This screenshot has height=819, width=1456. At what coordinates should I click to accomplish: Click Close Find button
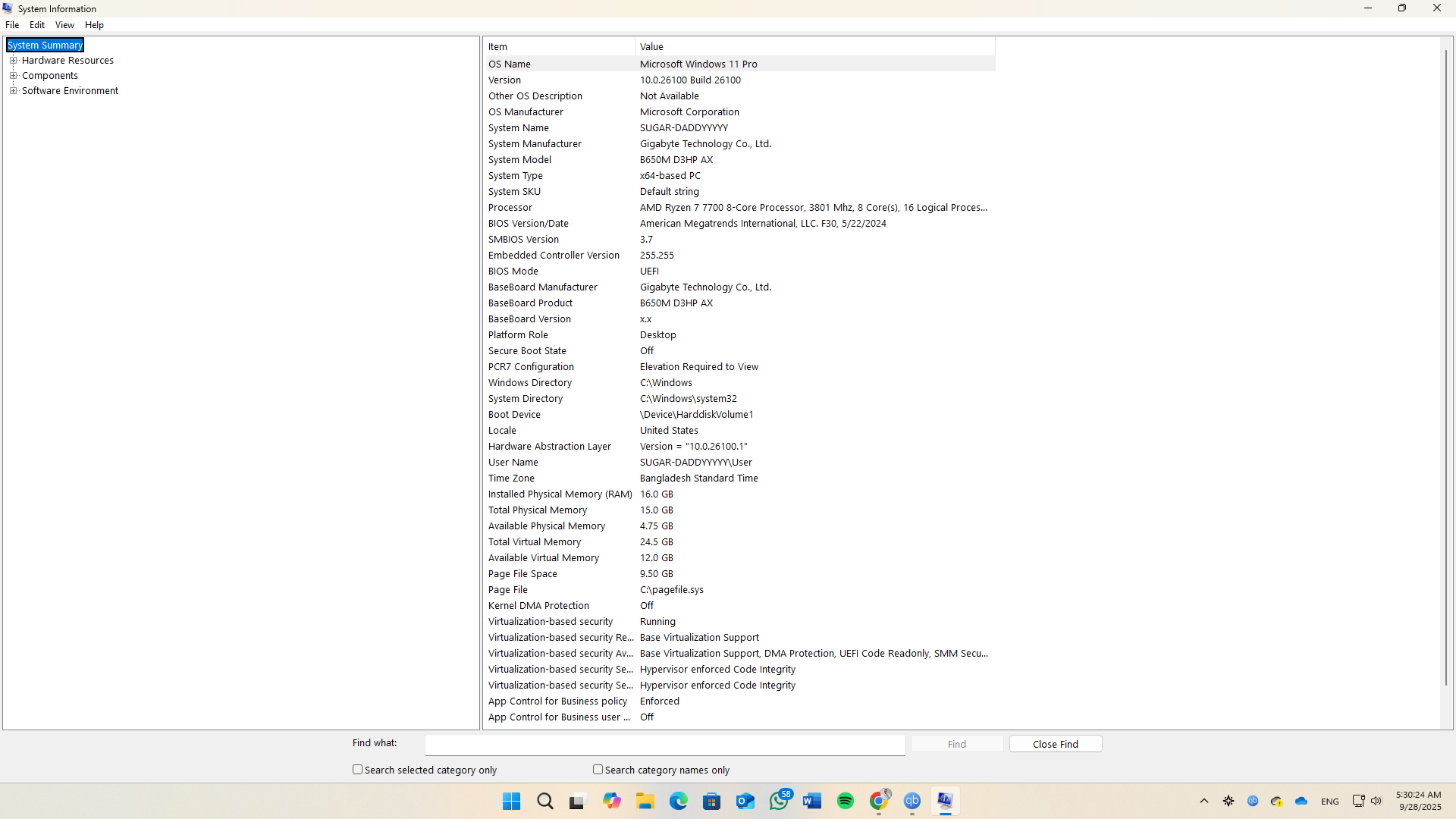click(1056, 744)
